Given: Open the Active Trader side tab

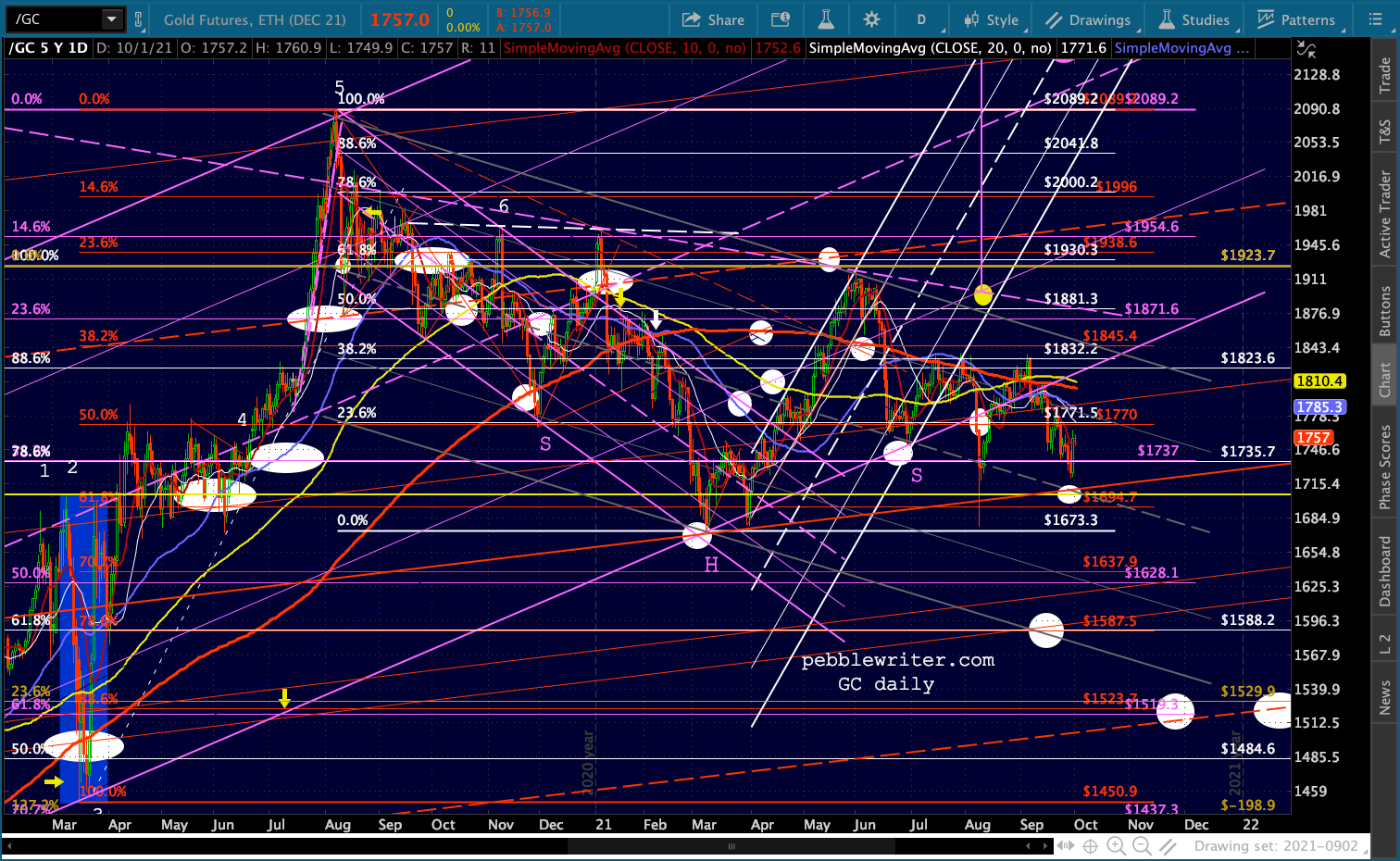Looking at the screenshot, I should pyautogui.click(x=1385, y=214).
